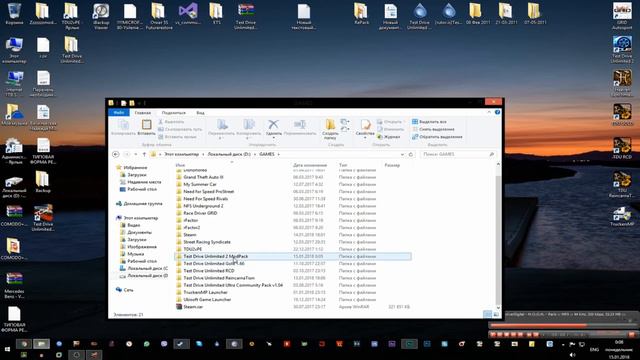Image resolution: width=640 pixels, height=360 pixels.
Task: Select Локальный диск (C:) in navigation pane
Action: click(x=144, y=268)
